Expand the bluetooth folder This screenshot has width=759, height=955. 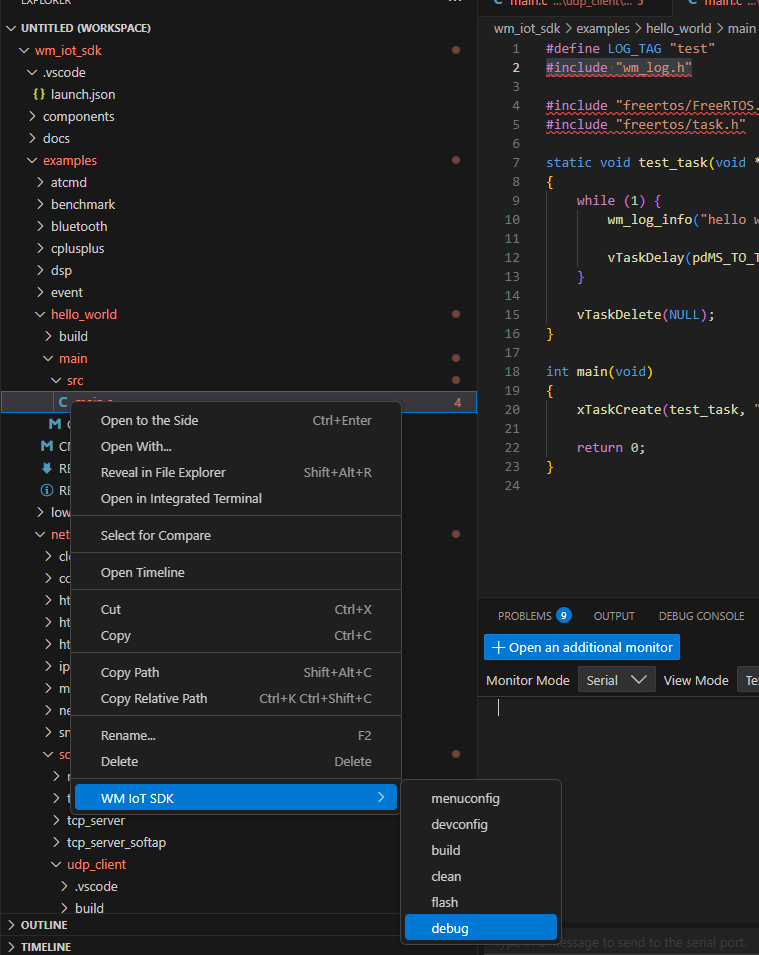[40, 226]
